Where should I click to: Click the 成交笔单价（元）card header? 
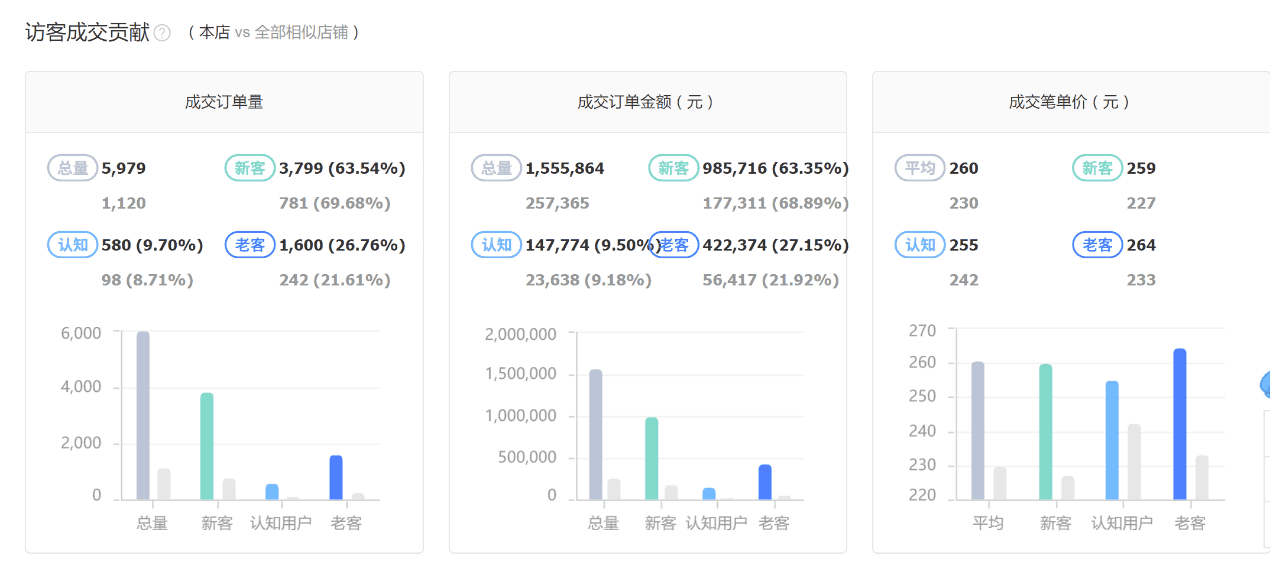[1071, 102]
